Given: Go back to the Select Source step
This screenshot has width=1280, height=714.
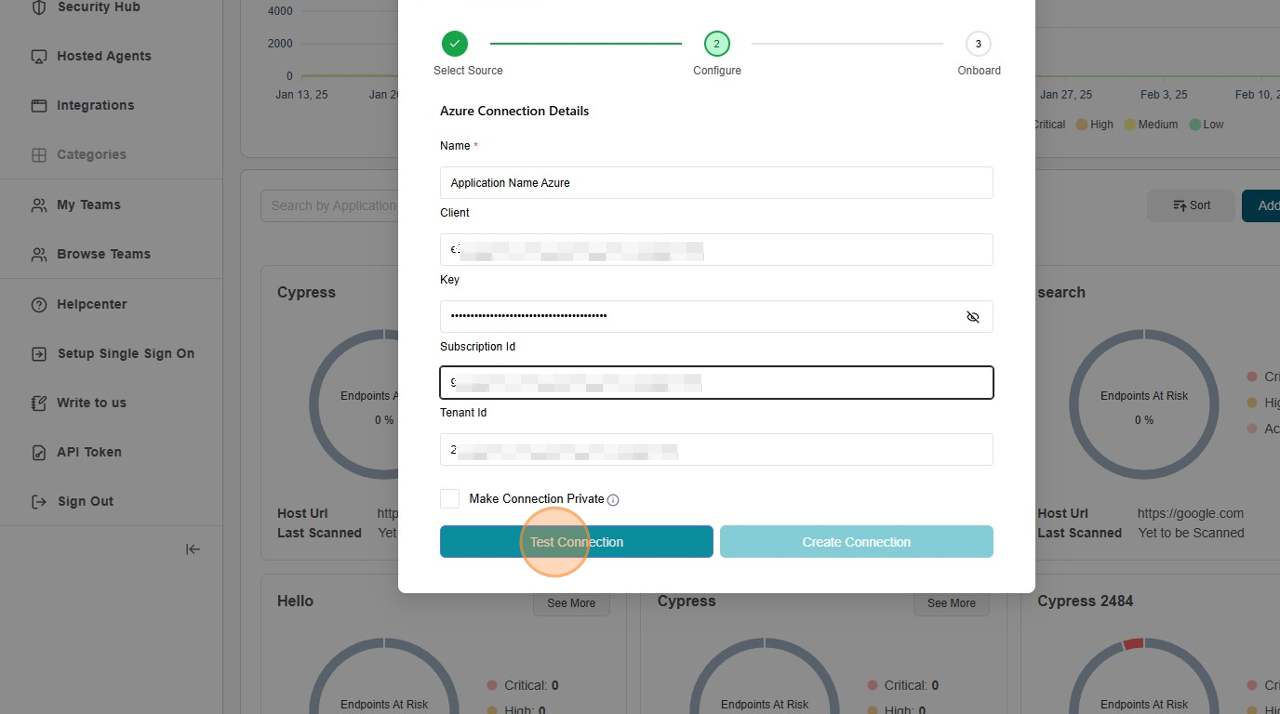Looking at the screenshot, I should [455, 44].
